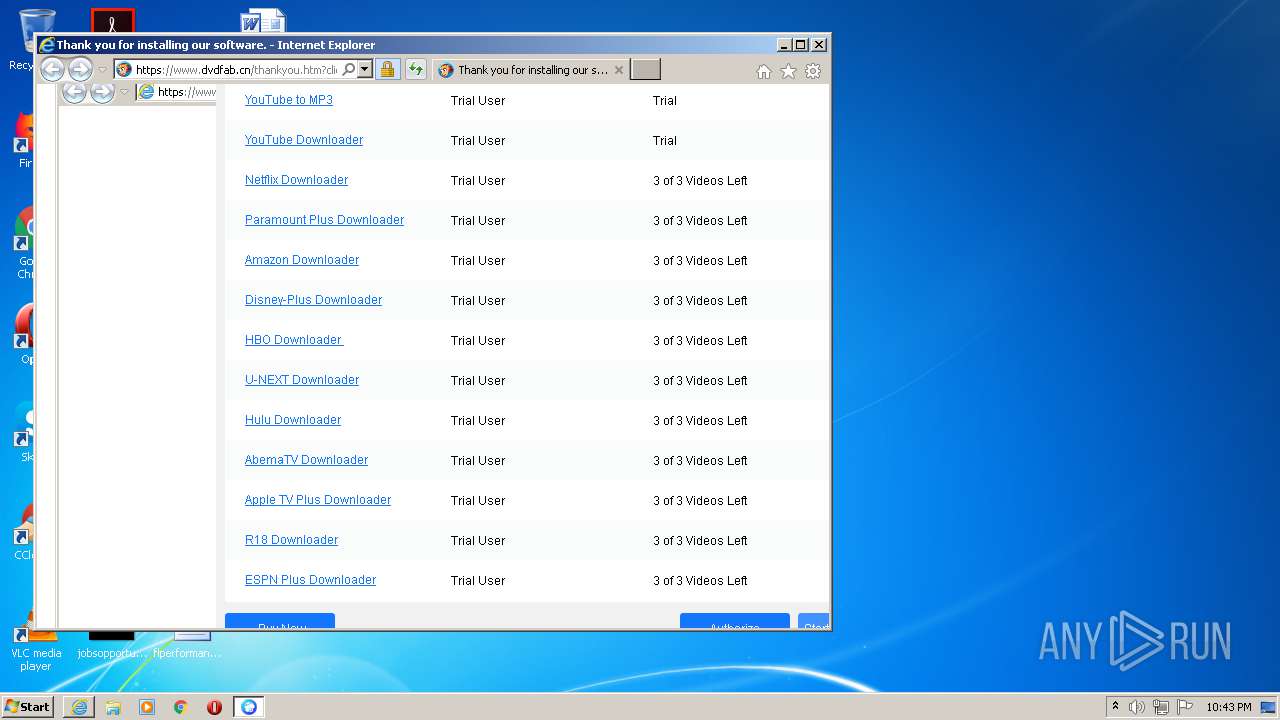Click the network tray icon
Image resolution: width=1280 pixels, height=720 pixels.
click(1161, 707)
